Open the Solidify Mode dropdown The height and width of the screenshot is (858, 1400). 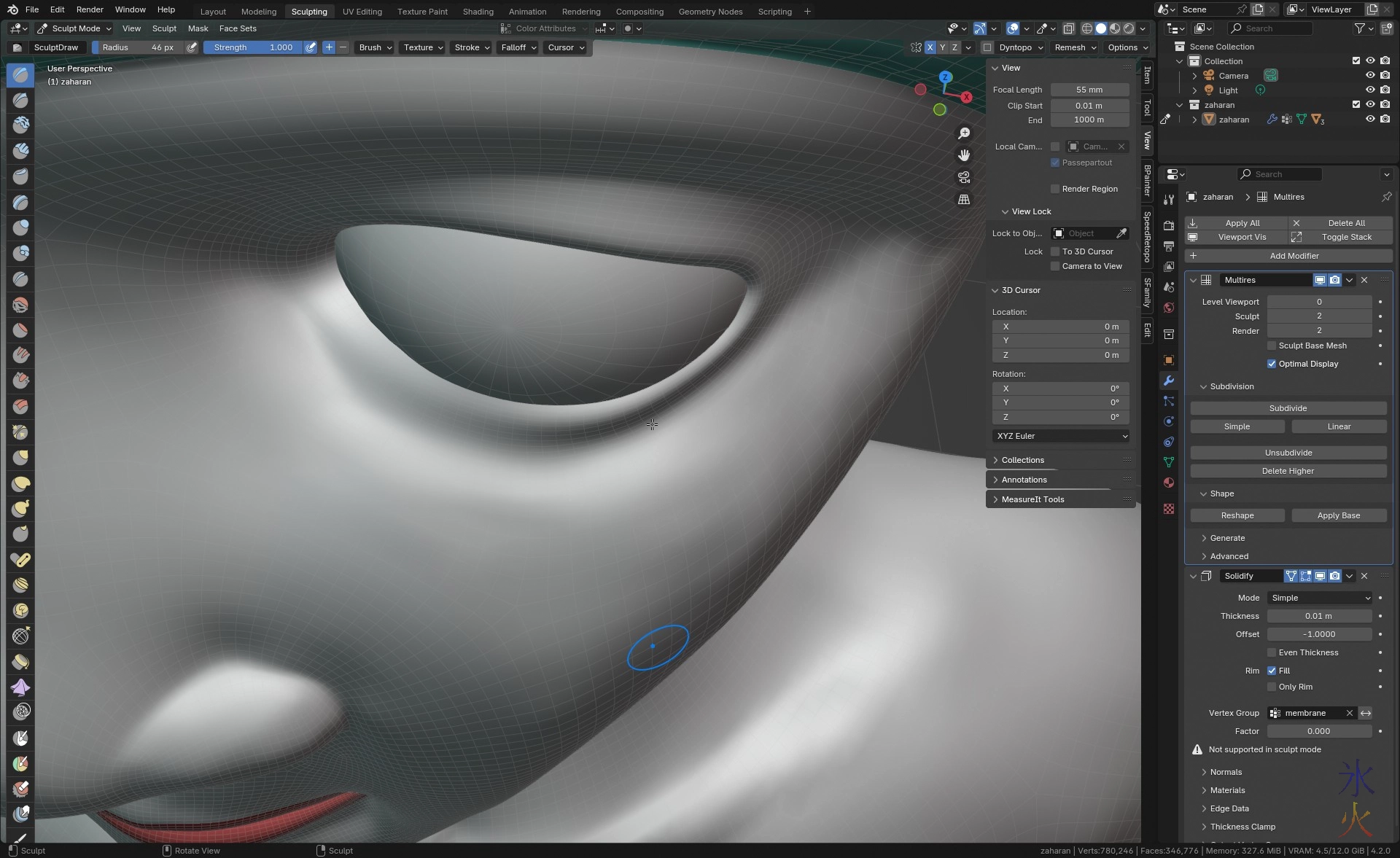coord(1320,598)
